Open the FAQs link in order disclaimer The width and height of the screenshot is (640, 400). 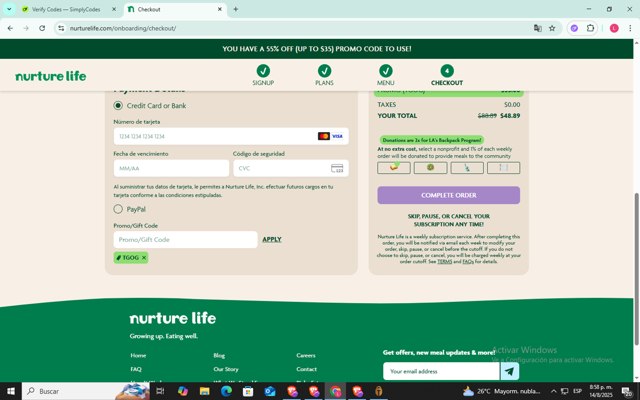468,262
